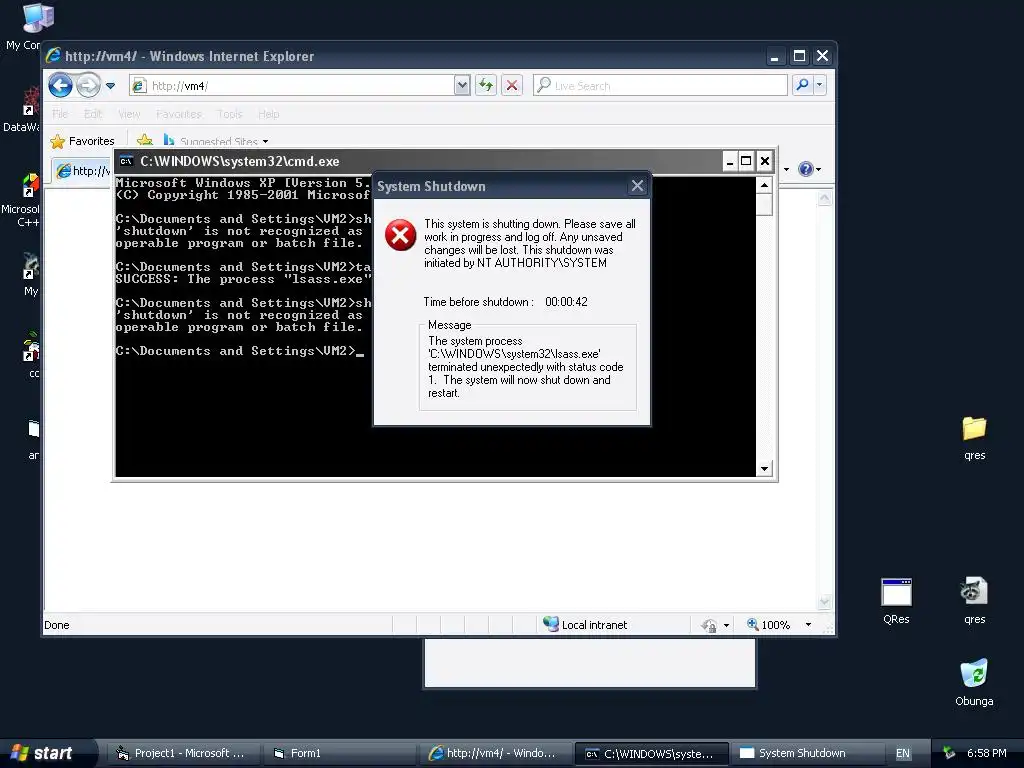
Task: Open the View menu in Internet Explorer
Action: pyautogui.click(x=129, y=114)
